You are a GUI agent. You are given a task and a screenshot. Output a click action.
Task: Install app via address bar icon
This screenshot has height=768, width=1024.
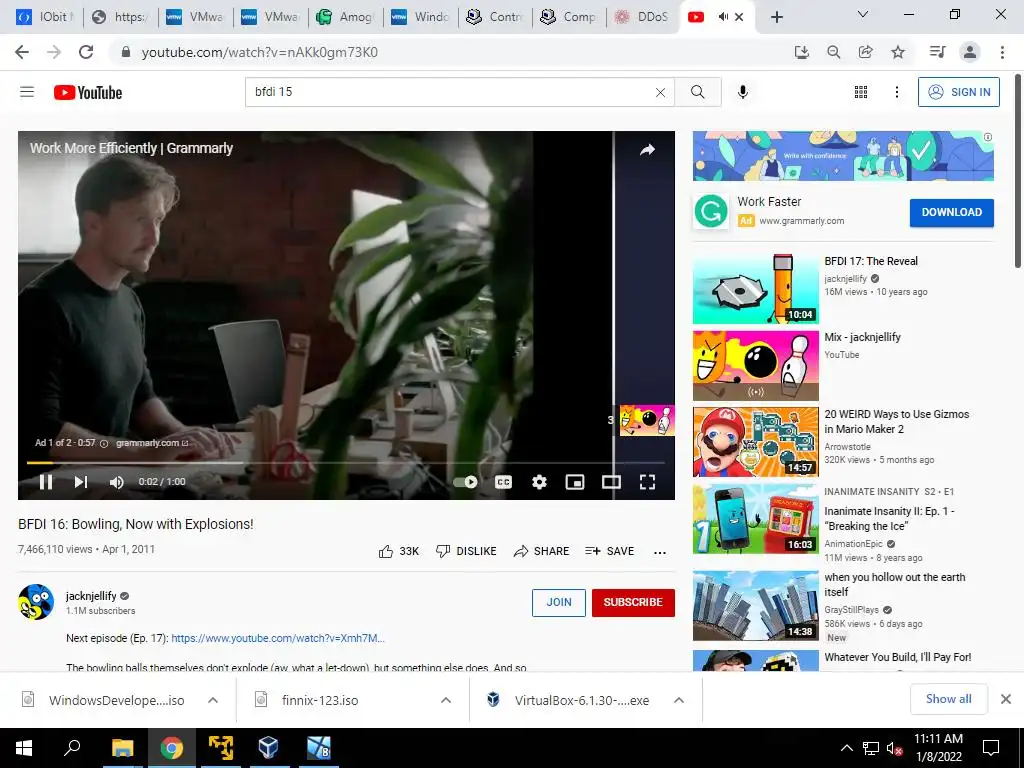click(801, 52)
